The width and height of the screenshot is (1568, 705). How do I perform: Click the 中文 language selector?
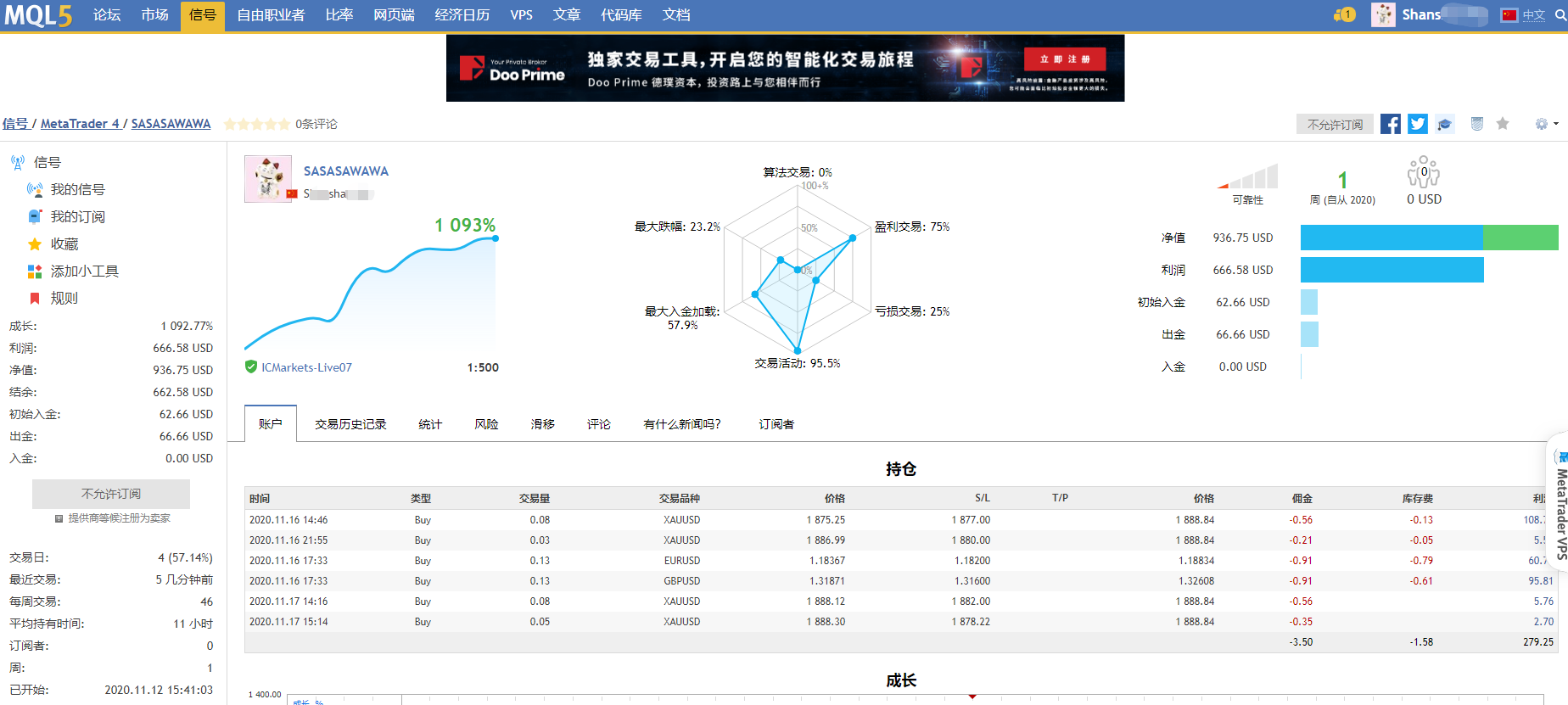[1533, 15]
